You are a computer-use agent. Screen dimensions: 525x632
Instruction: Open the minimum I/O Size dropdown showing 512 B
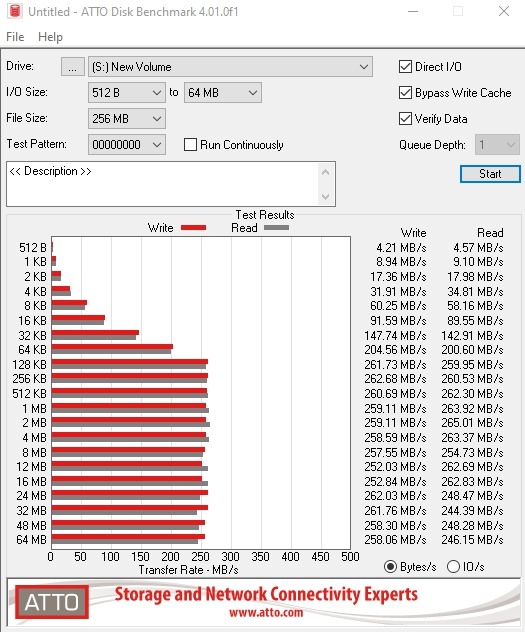pos(127,93)
